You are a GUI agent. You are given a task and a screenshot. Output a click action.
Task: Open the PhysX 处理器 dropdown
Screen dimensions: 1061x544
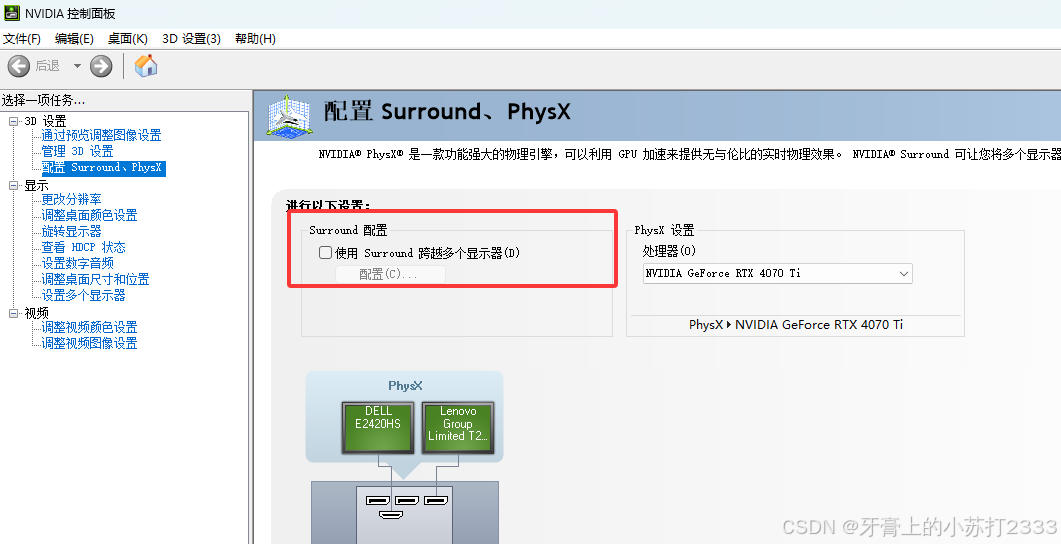pyautogui.click(x=777, y=273)
